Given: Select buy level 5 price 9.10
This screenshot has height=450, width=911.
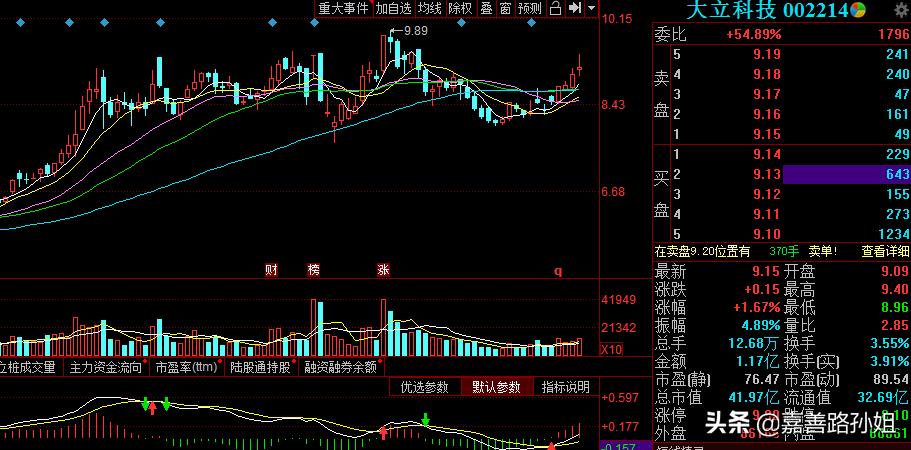Looking at the screenshot, I should point(767,234).
